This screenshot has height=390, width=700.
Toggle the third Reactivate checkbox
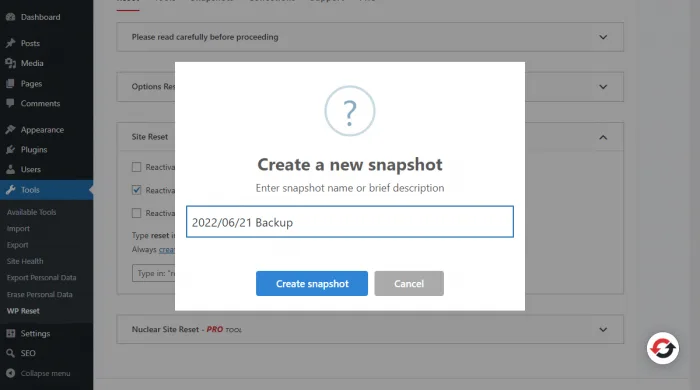coord(137,213)
